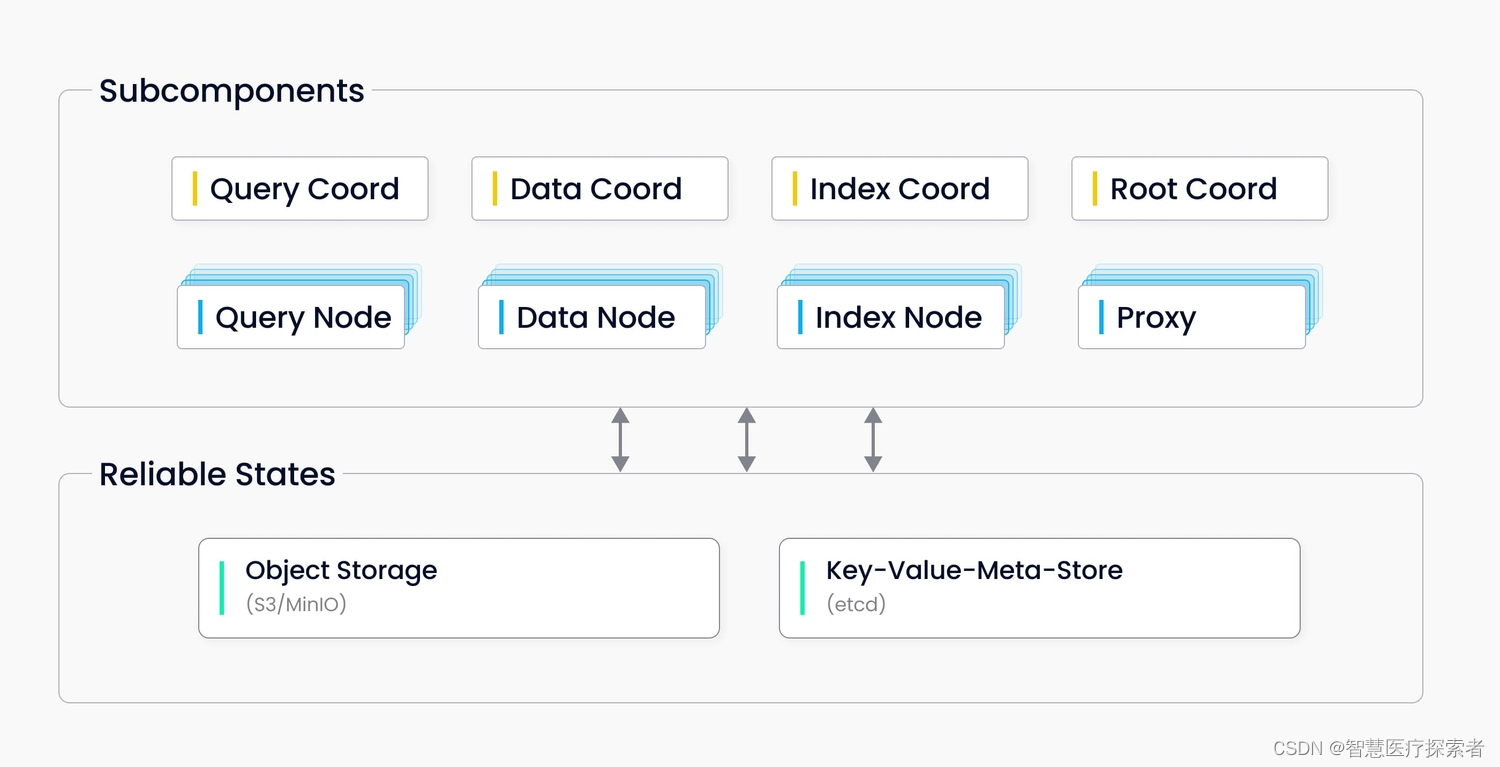Screen dimensions: 1500x767
Task: Click the middle double-headed arrow
Action: [746, 440]
